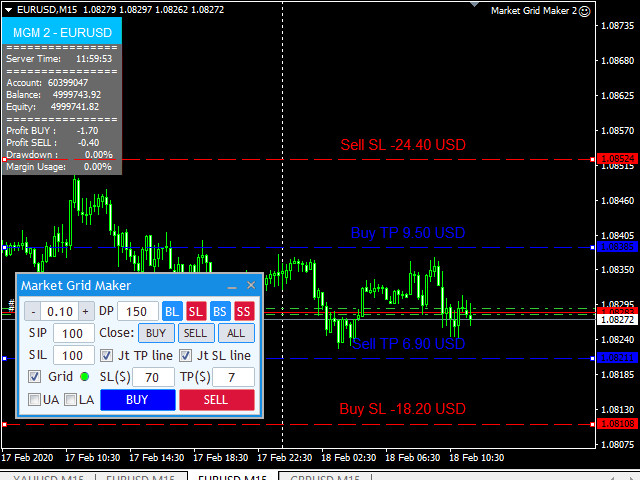Edit the lot size field showing 0.10
Viewport: 640px width, 480px height.
coord(60,312)
